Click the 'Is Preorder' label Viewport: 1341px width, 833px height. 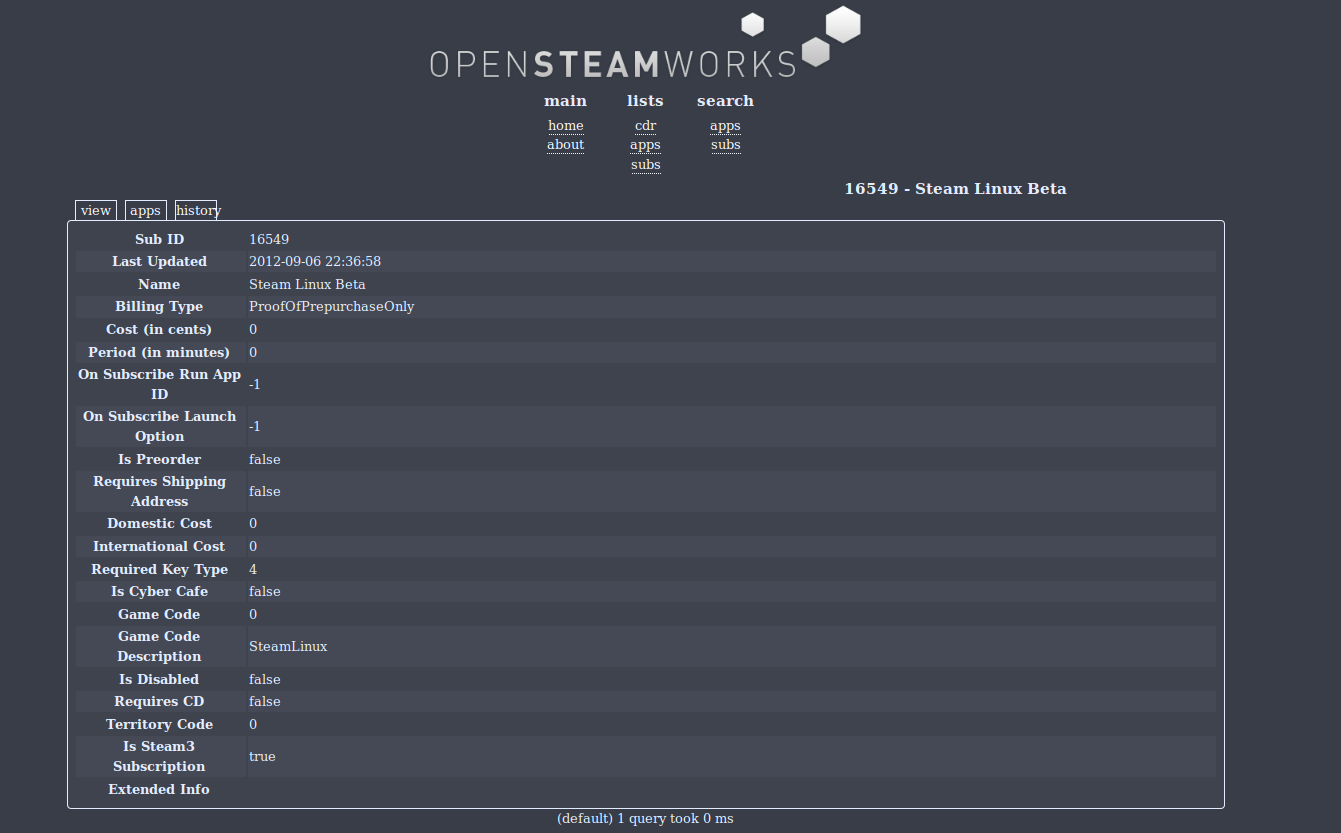coord(160,459)
